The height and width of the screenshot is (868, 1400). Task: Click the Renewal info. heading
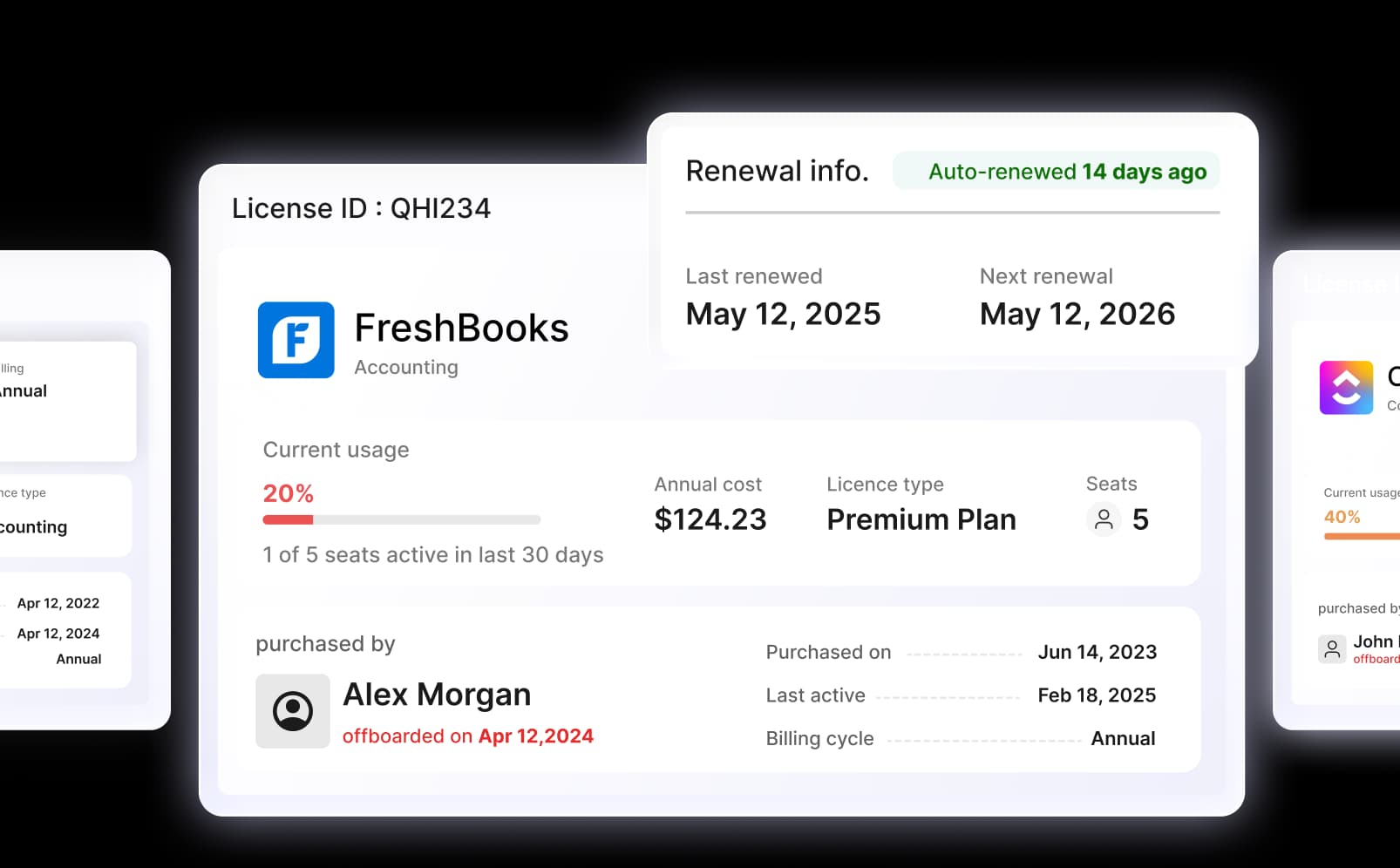pos(777,171)
